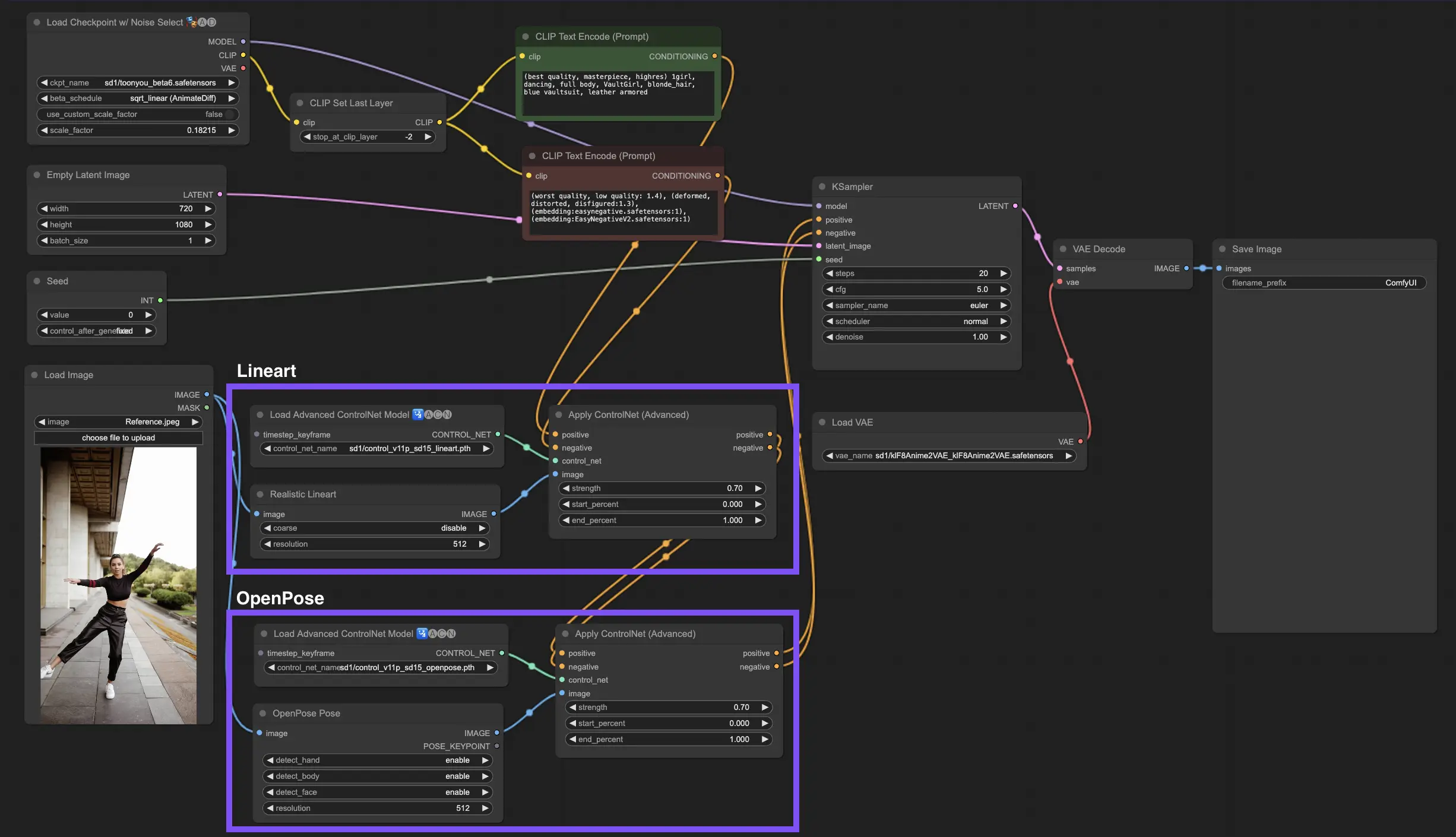The image size is (1456, 837).
Task: Toggle use_custom_scale_factor switch
Action: click(x=138, y=114)
